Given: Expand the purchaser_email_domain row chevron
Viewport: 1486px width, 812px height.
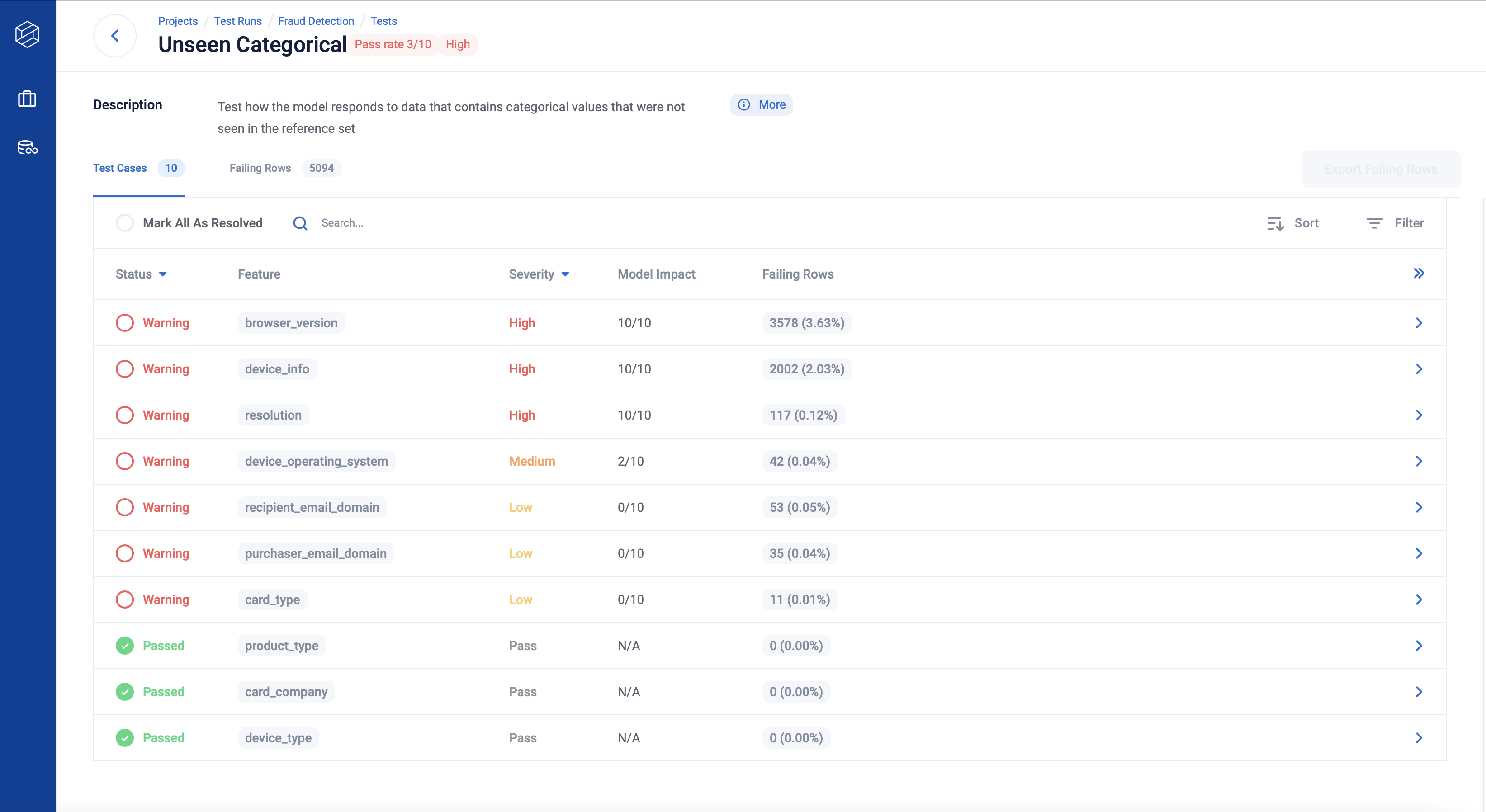Looking at the screenshot, I should tap(1419, 554).
